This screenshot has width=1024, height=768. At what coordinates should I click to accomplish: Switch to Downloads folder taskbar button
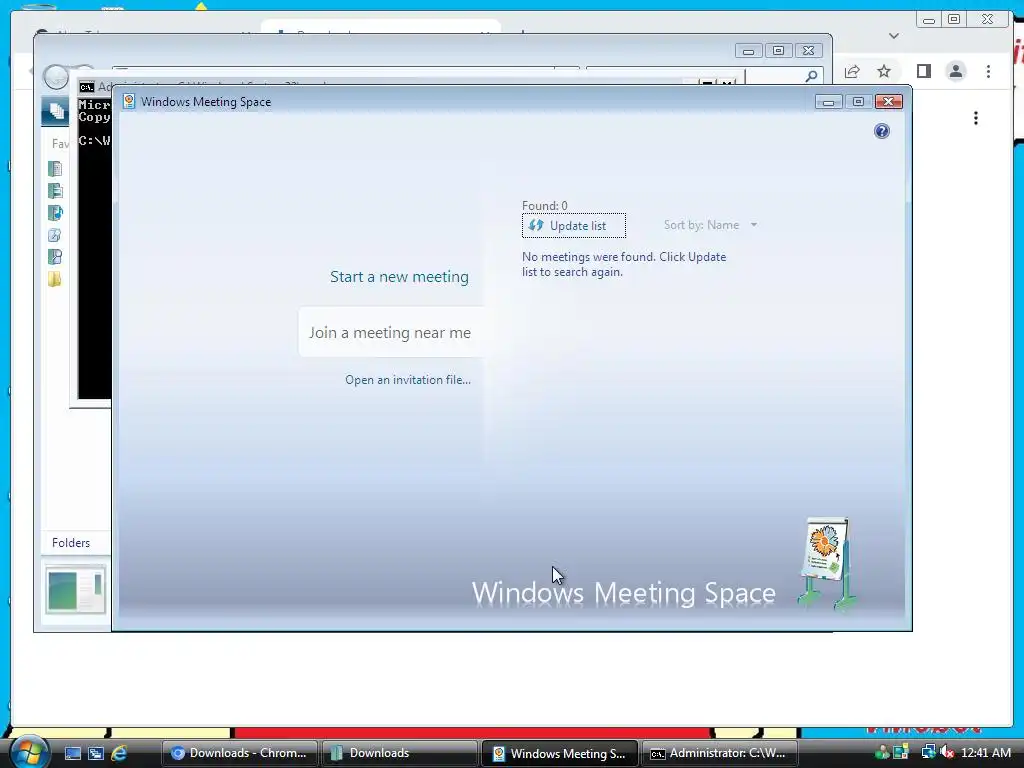point(399,753)
